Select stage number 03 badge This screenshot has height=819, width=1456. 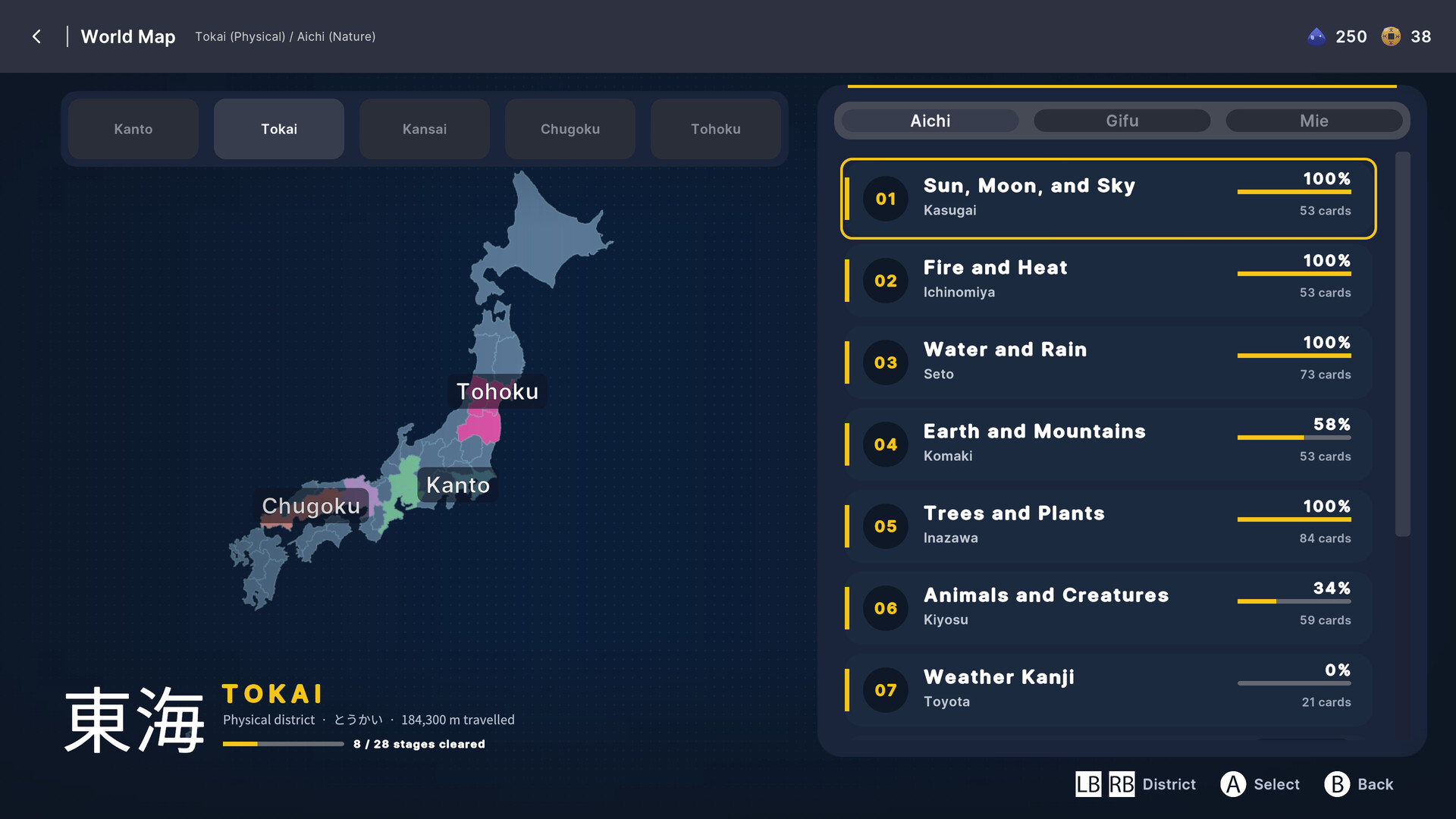[886, 362]
